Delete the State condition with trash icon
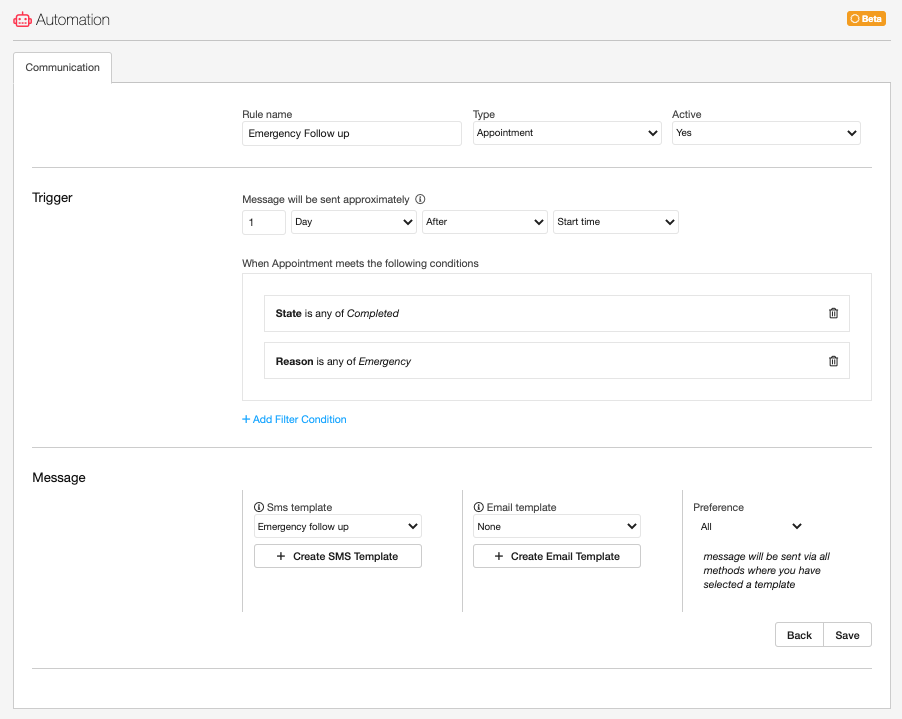The height and width of the screenshot is (719, 902). 833,313
